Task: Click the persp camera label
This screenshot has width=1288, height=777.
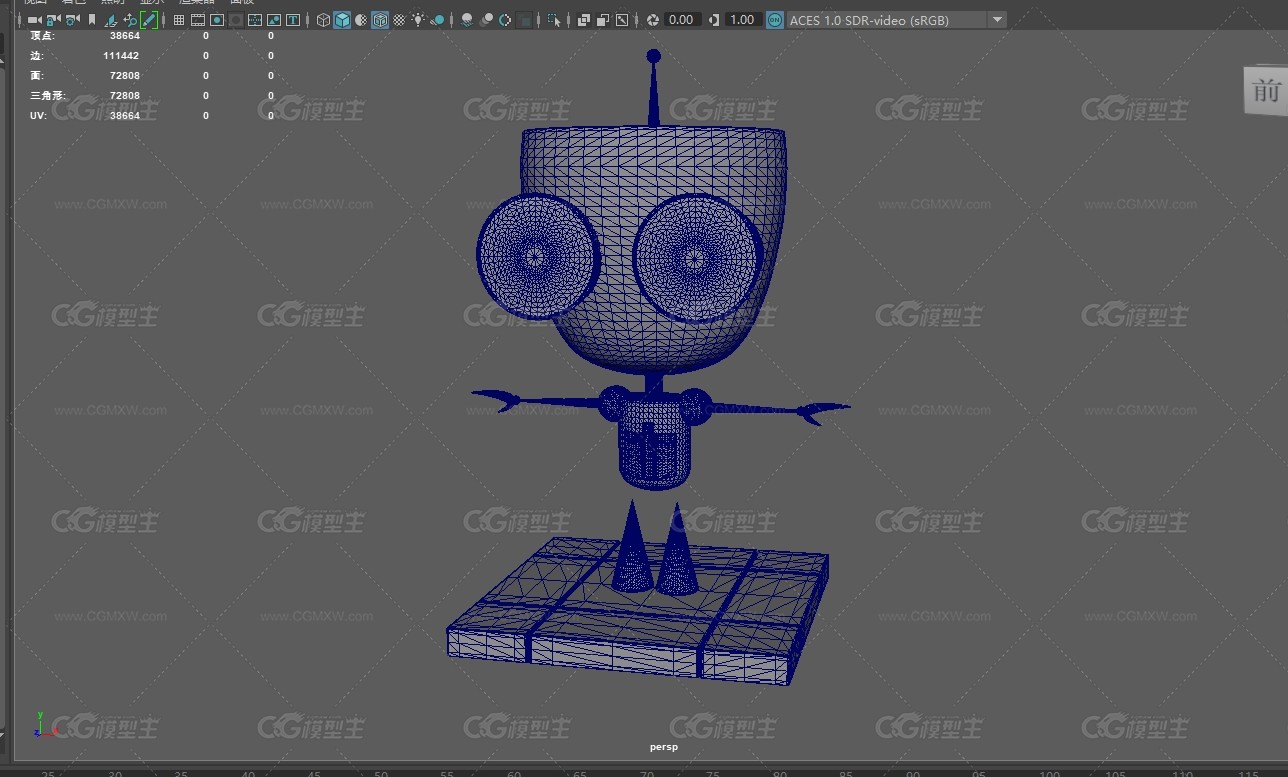Action: coord(663,746)
